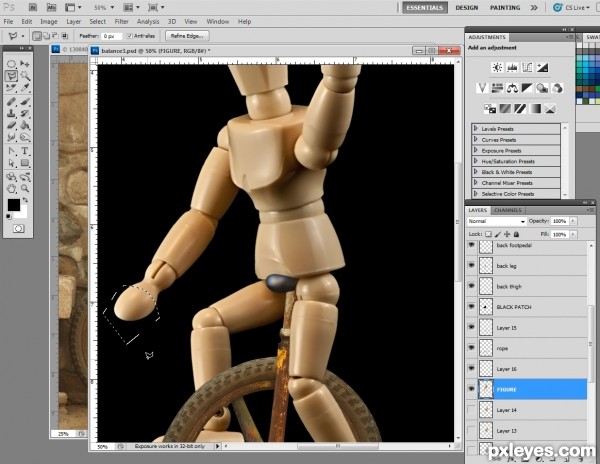The height and width of the screenshot is (464, 600).
Task: Select the Clone Stamp tool
Action: click(11, 114)
